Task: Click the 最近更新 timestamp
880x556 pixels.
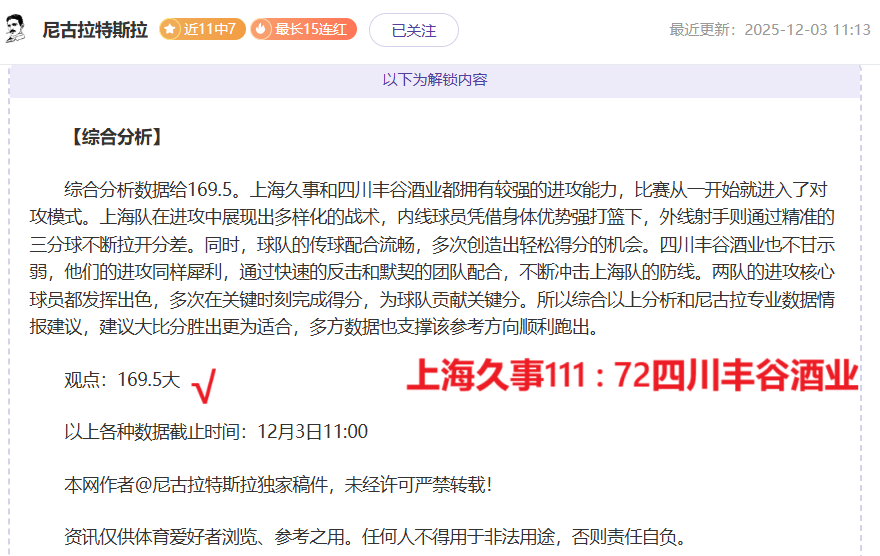Action: coord(769,30)
